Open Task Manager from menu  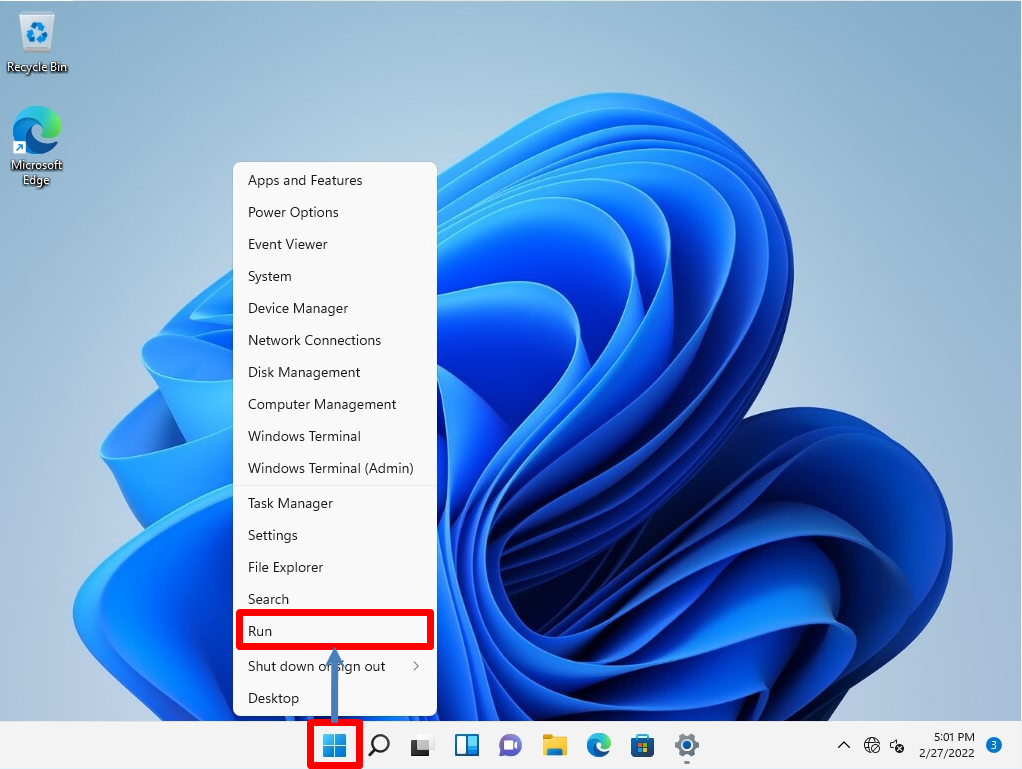pos(334,503)
